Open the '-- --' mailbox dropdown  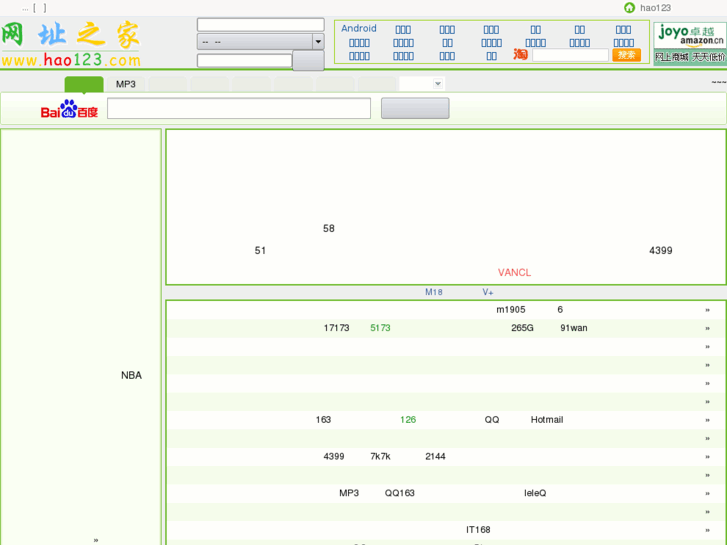coord(261,42)
